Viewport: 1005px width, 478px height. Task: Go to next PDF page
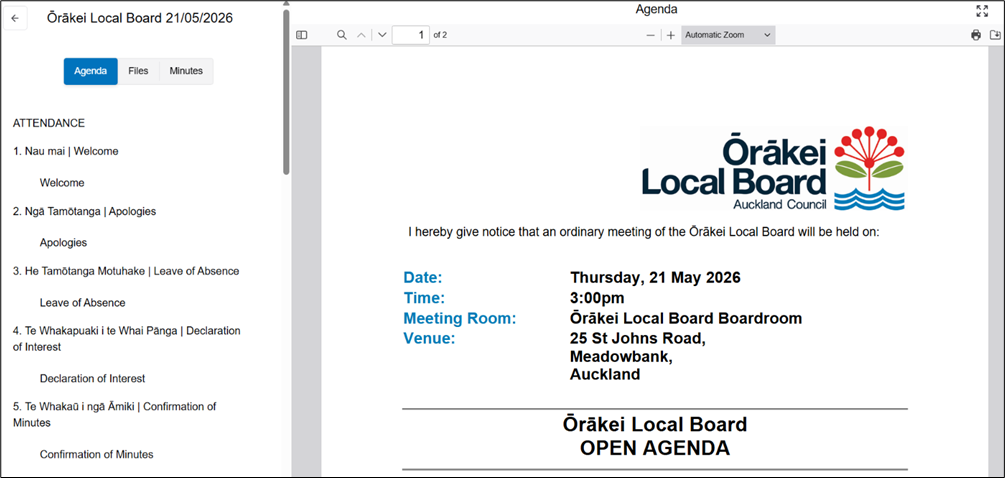382,35
